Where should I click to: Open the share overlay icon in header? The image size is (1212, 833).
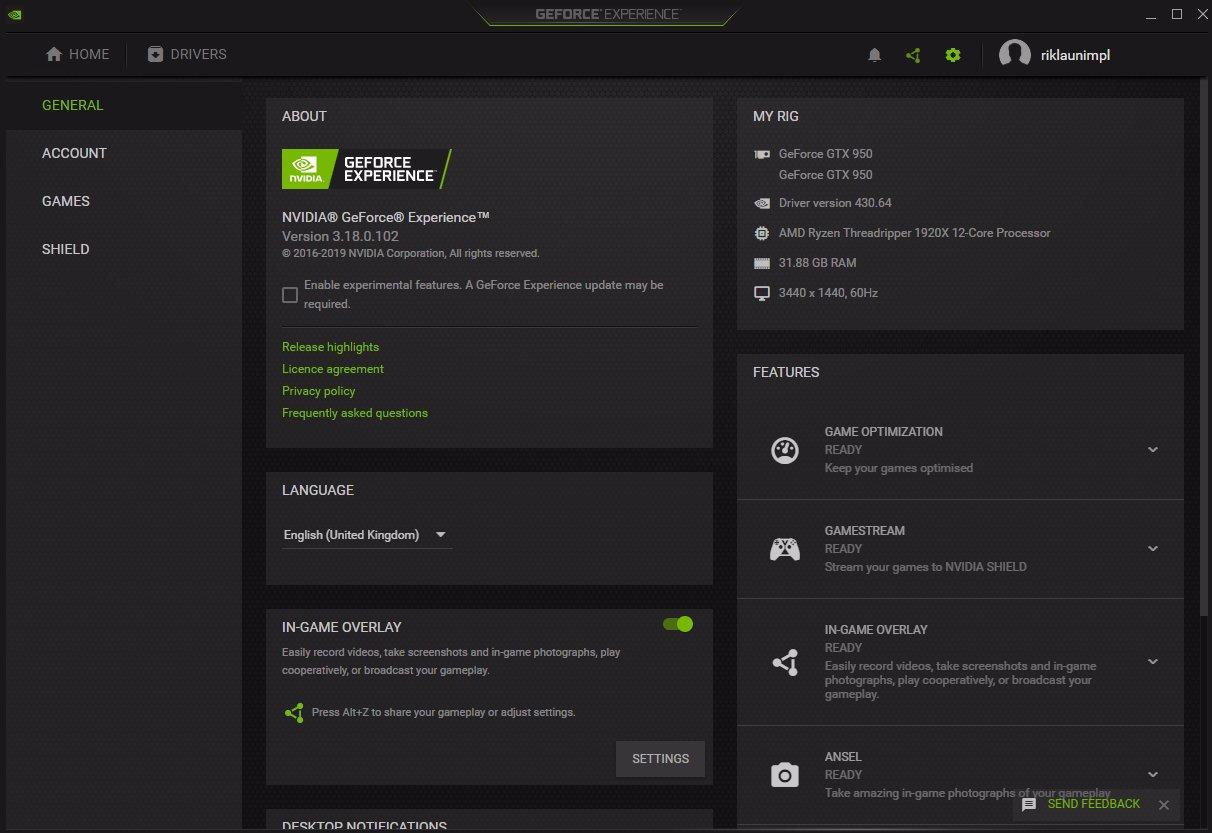pyautogui.click(x=913, y=56)
